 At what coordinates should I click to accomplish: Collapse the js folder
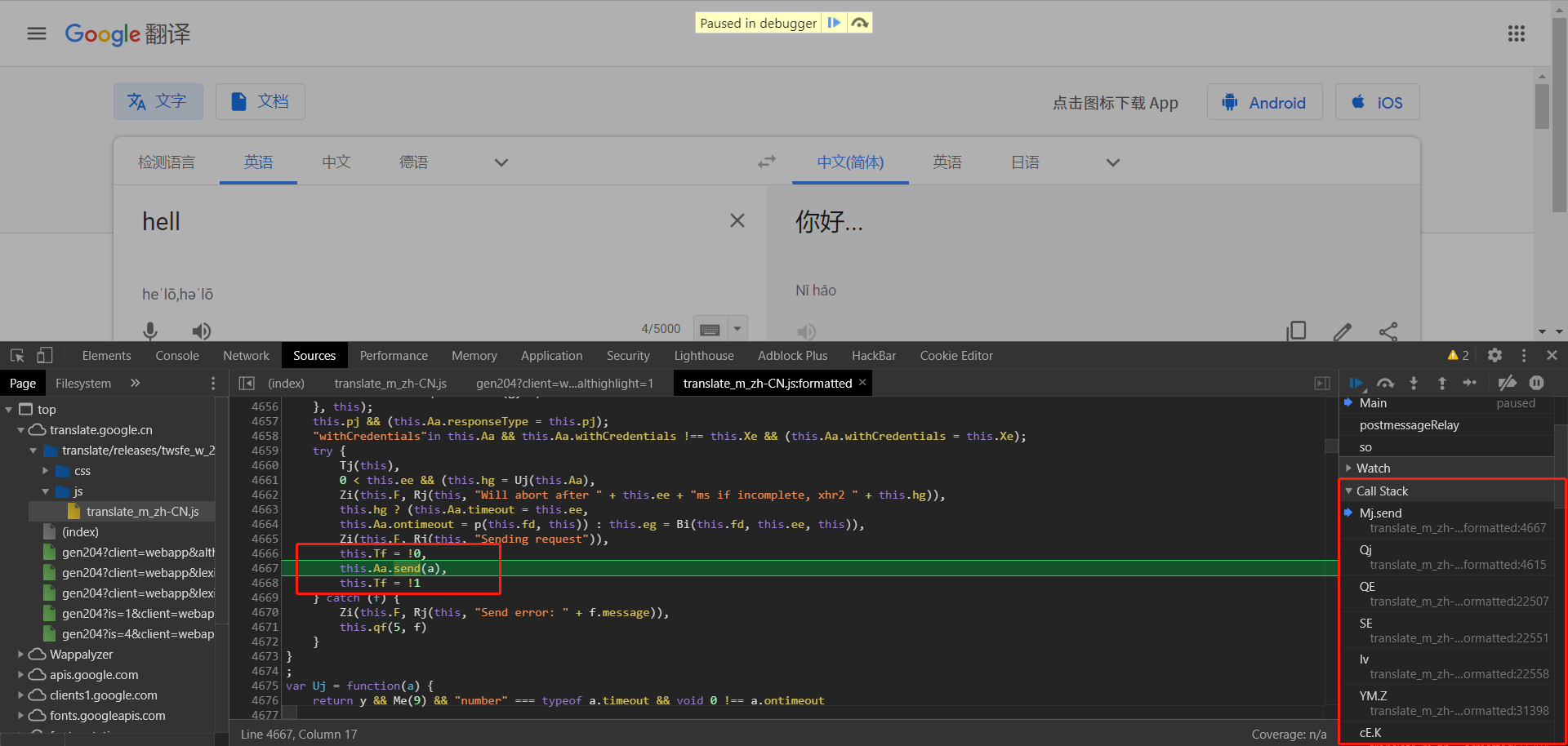click(46, 491)
